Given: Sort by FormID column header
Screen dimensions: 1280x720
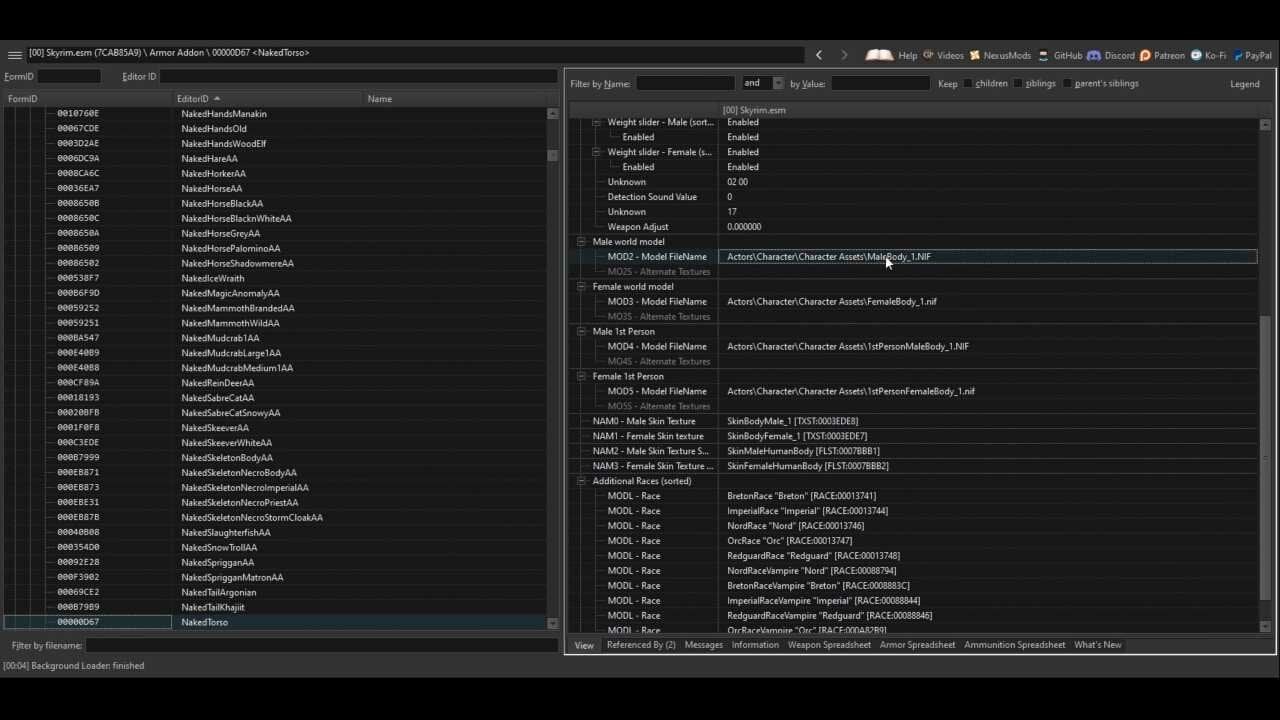Looking at the screenshot, I should pos(87,99).
